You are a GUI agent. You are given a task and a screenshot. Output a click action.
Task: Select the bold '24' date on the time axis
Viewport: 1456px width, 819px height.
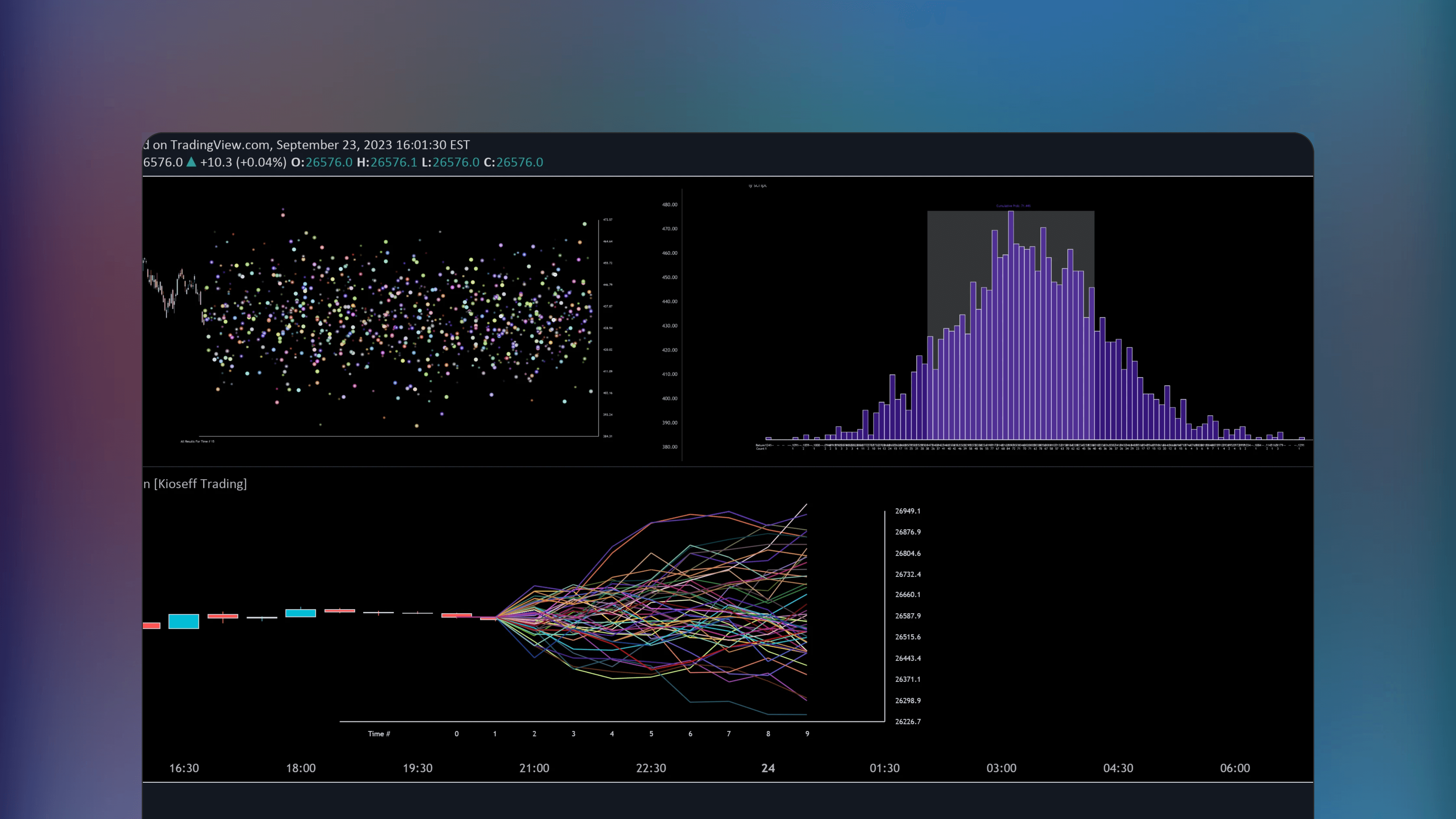point(768,768)
